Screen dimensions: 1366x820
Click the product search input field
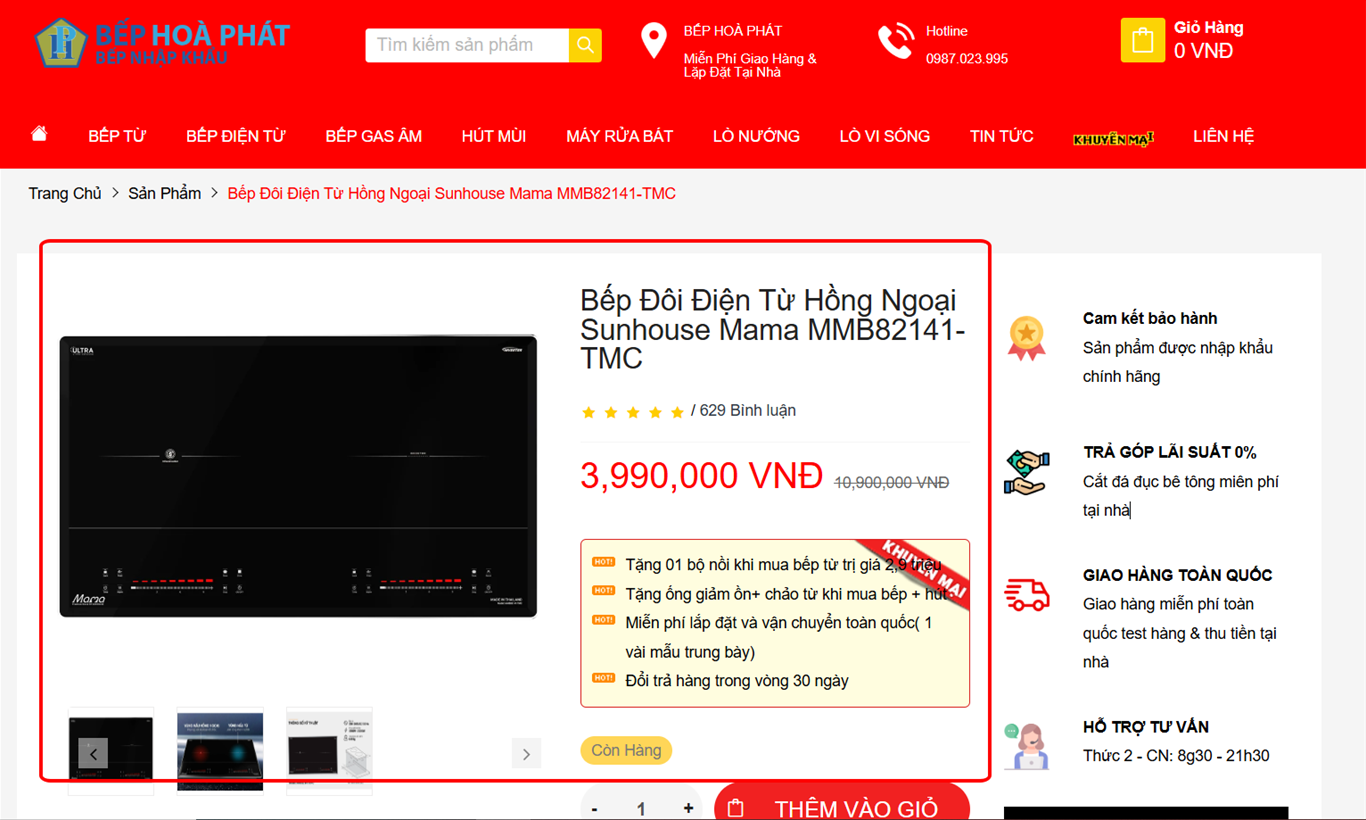pyautogui.click(x=467, y=45)
